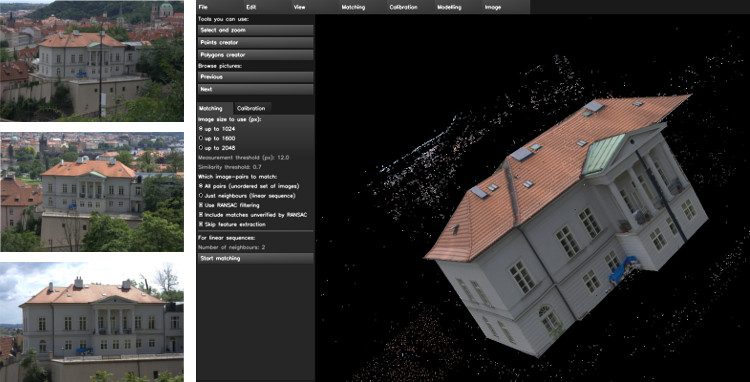Open the Calibration menu in top bar
750x382 pixels.
(x=411, y=7)
